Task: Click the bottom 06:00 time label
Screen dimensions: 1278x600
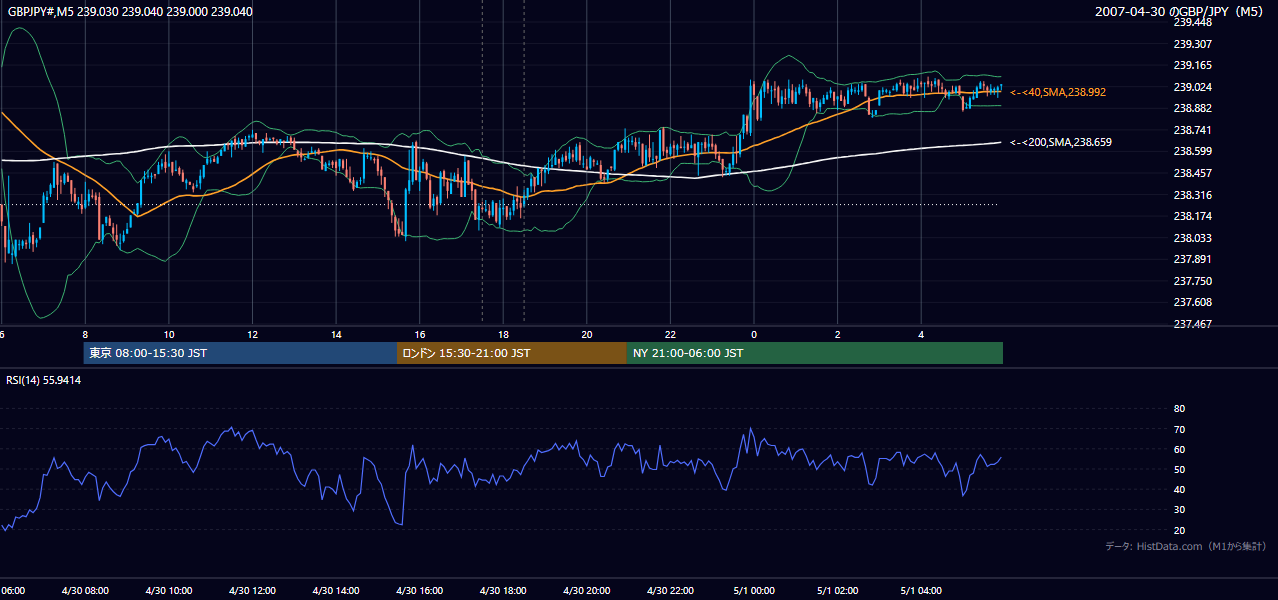Action: pyautogui.click(x=12, y=590)
